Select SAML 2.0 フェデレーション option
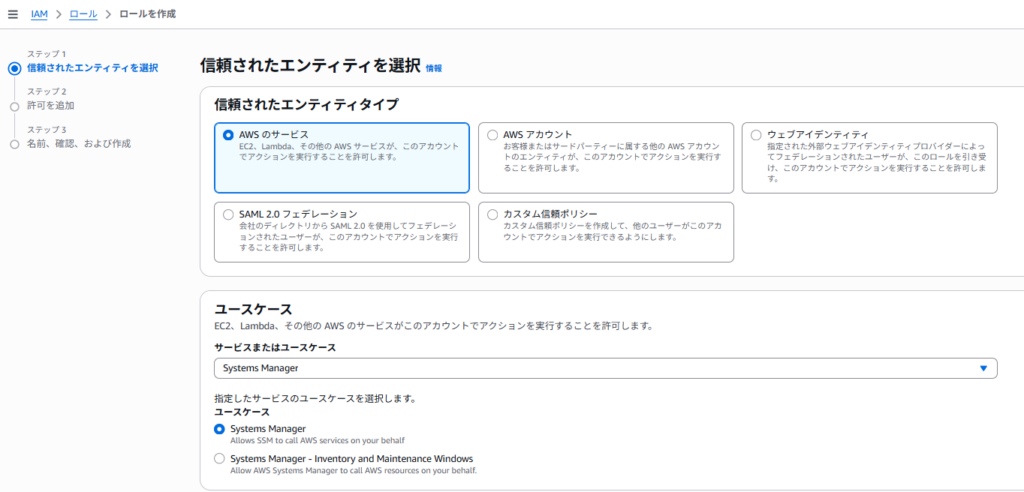The height and width of the screenshot is (492, 1024). (342, 232)
